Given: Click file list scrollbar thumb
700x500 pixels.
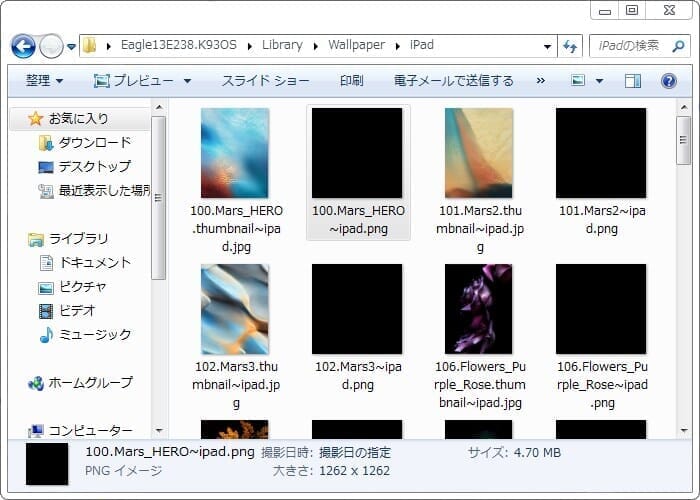Looking at the screenshot, I should pyautogui.click(x=683, y=140).
